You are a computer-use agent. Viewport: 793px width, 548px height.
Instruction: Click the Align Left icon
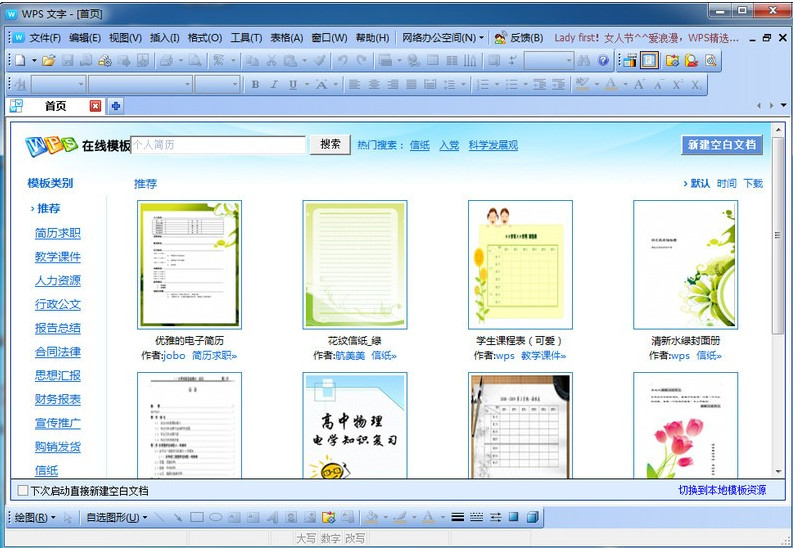(x=355, y=85)
